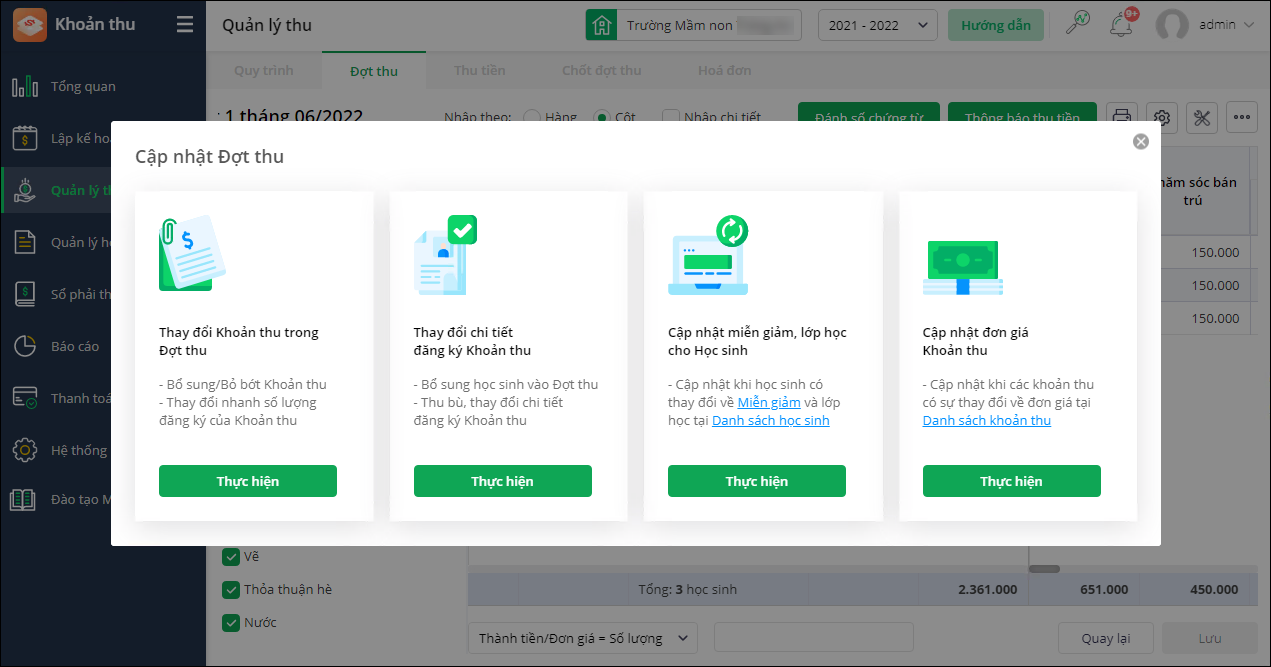
Task: Open Thành tiền/Đơn giá formula dropdown
Action: point(583,638)
